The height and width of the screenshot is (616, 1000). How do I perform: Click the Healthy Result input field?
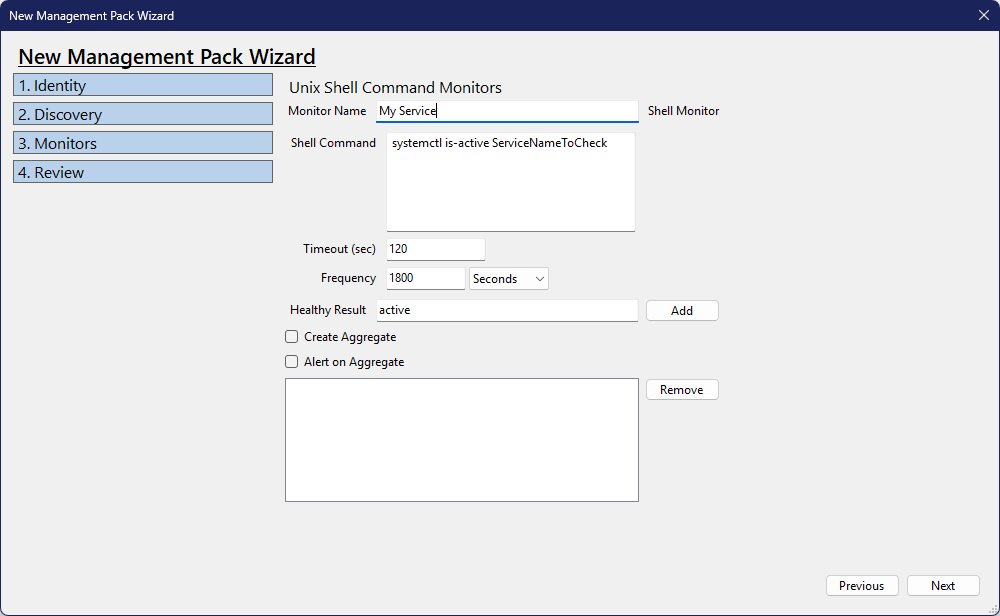(506, 310)
